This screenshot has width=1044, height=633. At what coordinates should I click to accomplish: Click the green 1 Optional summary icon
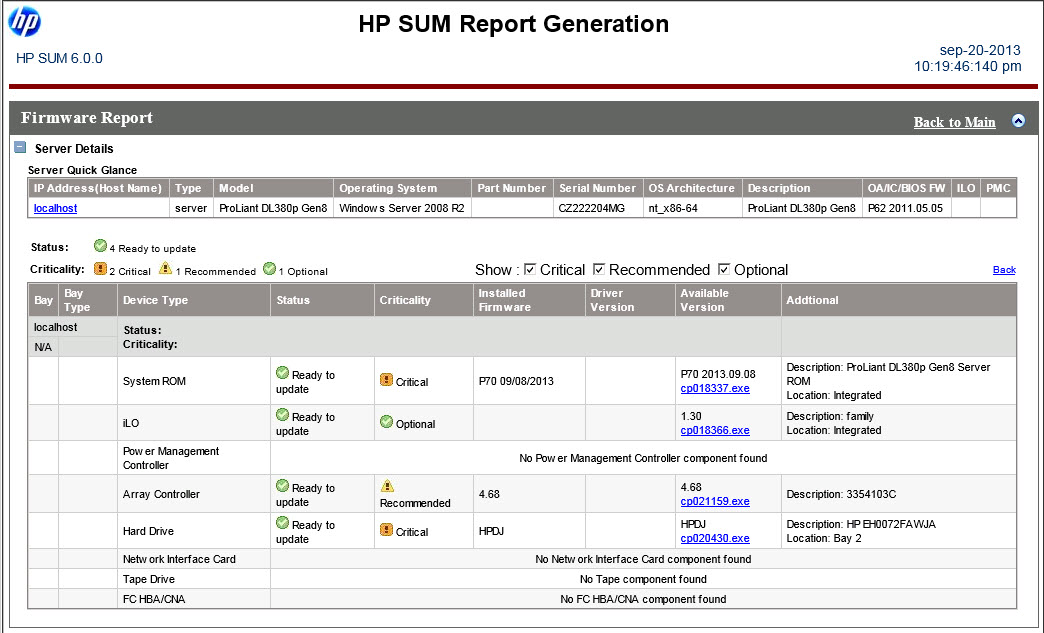269,269
